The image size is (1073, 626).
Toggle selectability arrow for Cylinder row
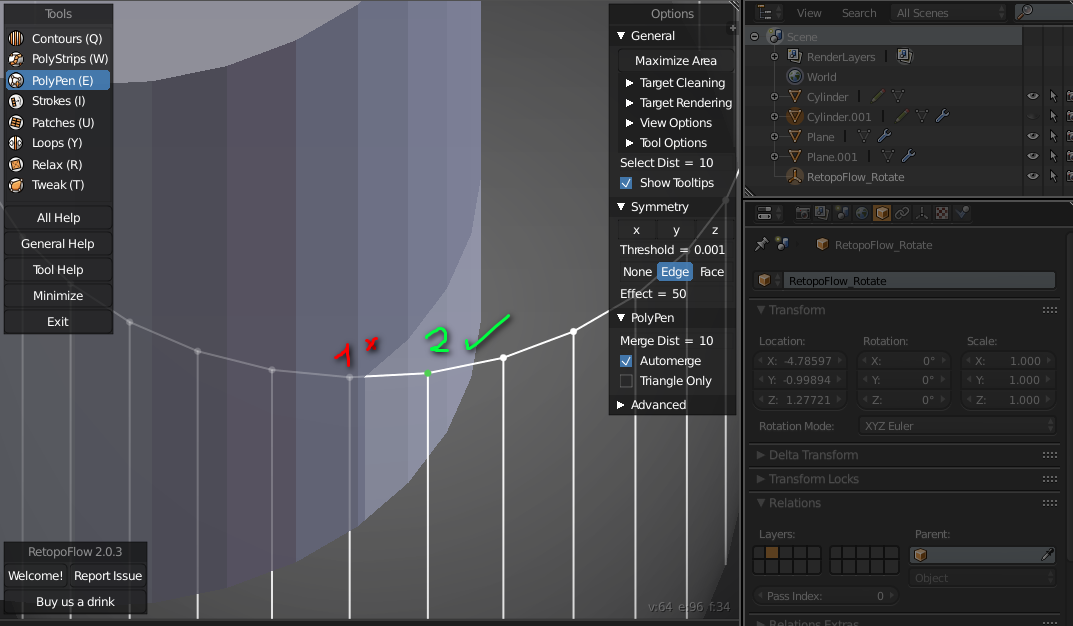pyautogui.click(x=1053, y=96)
